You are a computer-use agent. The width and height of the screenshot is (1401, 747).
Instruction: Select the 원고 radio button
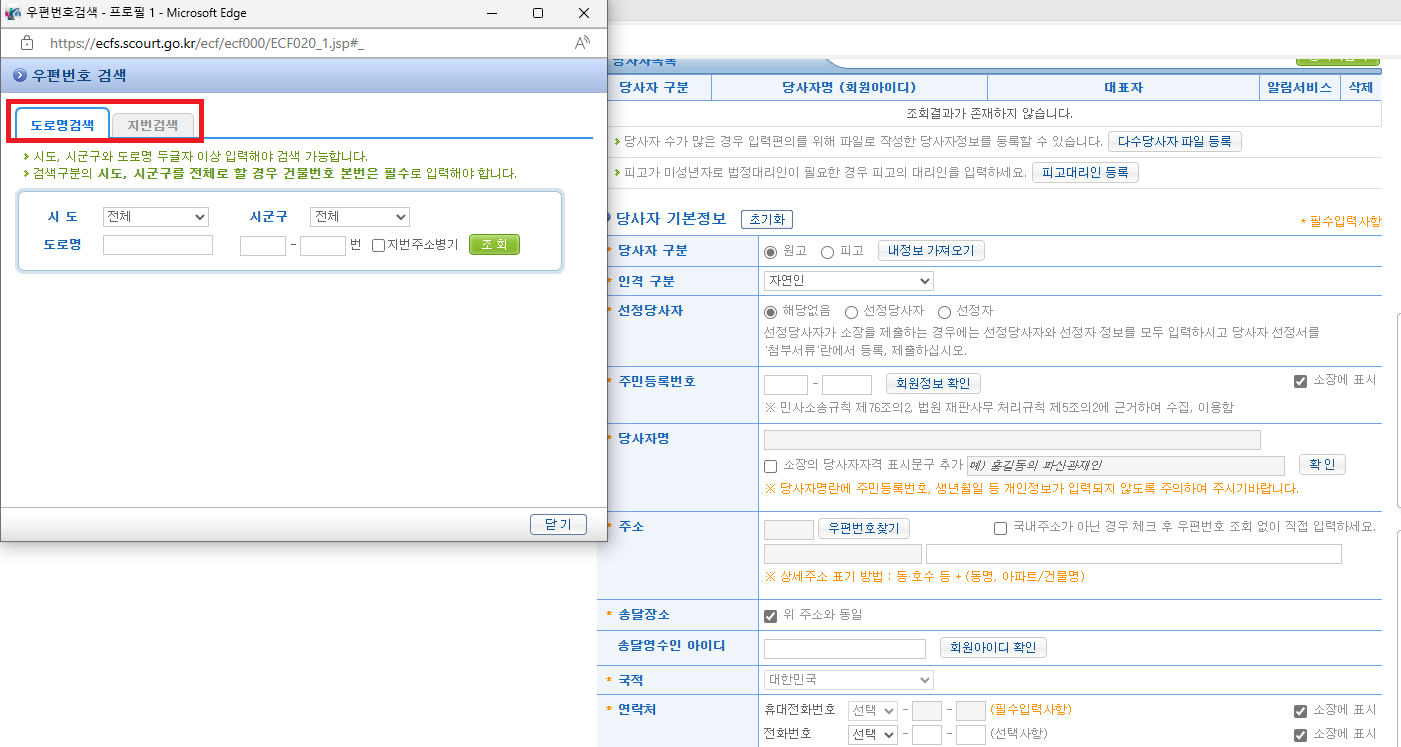point(770,252)
